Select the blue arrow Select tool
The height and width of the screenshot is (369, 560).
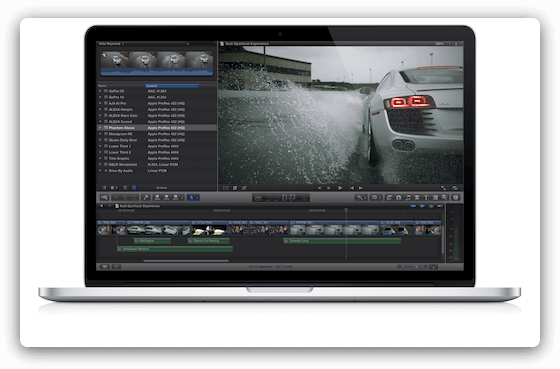[191, 198]
